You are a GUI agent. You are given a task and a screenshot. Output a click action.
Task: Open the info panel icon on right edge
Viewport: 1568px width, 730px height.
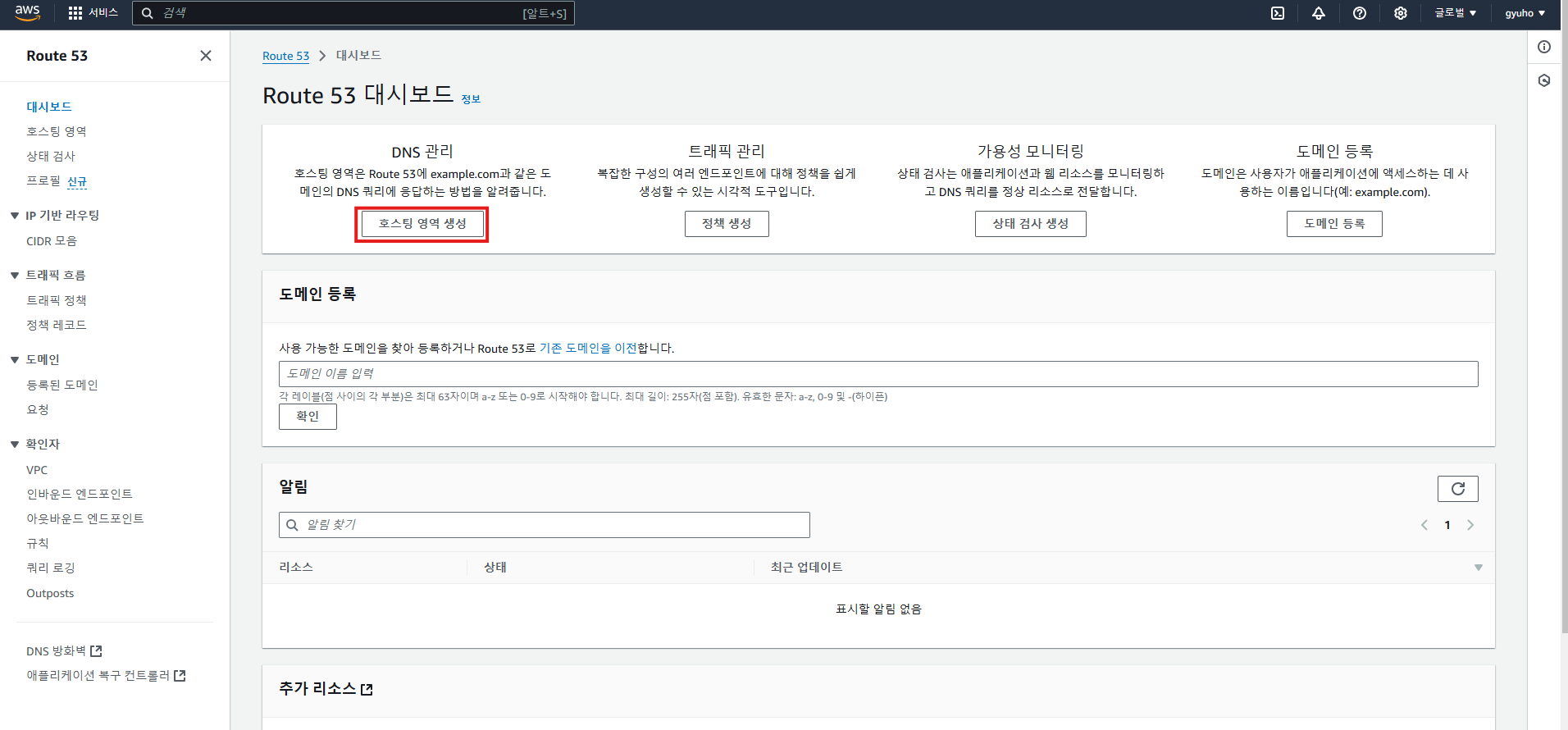pyautogui.click(x=1544, y=47)
